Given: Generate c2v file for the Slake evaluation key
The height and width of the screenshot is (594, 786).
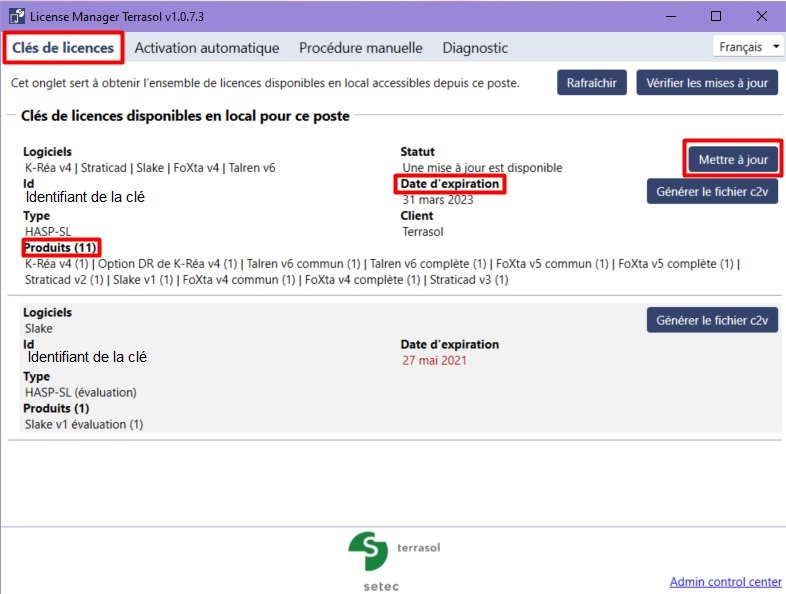Looking at the screenshot, I should (x=712, y=320).
